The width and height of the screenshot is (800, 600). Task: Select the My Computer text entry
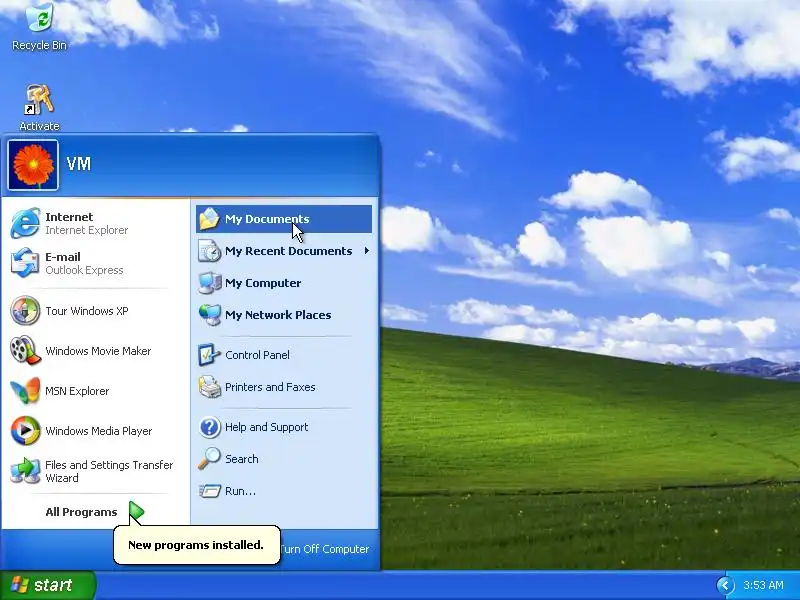(x=263, y=283)
